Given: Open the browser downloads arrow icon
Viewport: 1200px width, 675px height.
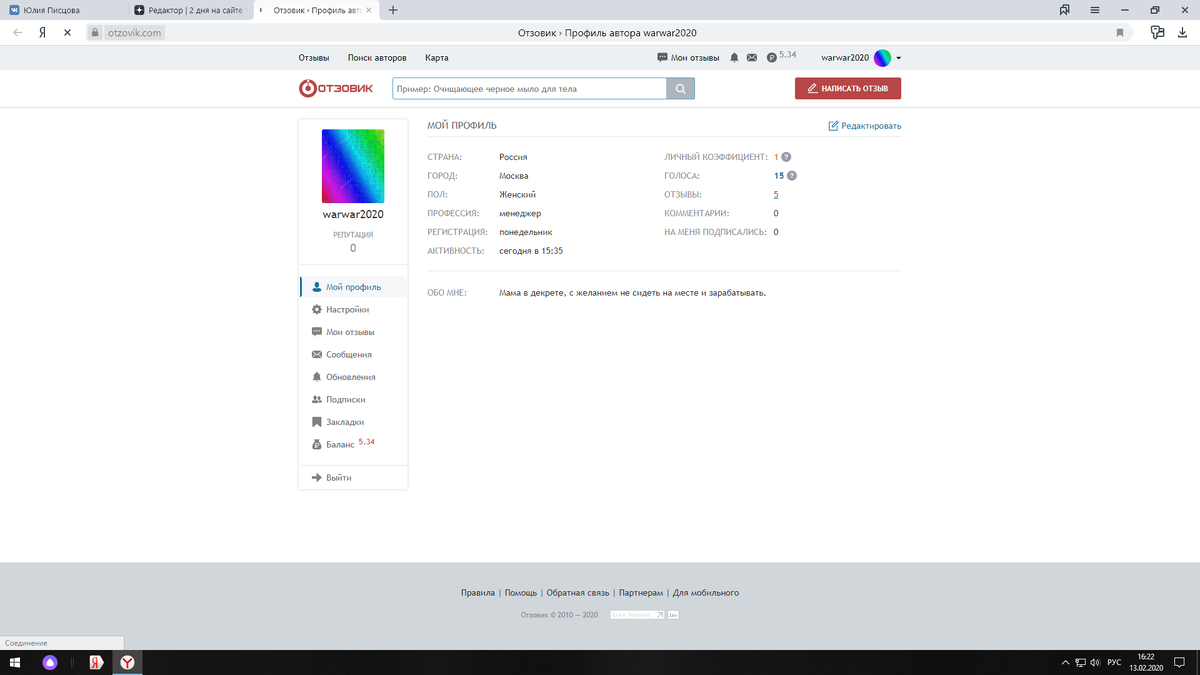Looking at the screenshot, I should click(x=1182, y=32).
